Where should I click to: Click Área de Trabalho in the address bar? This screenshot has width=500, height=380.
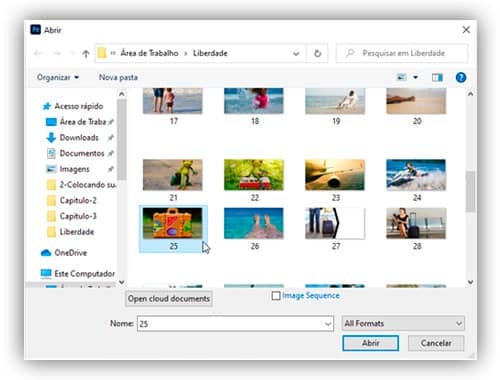[149, 53]
